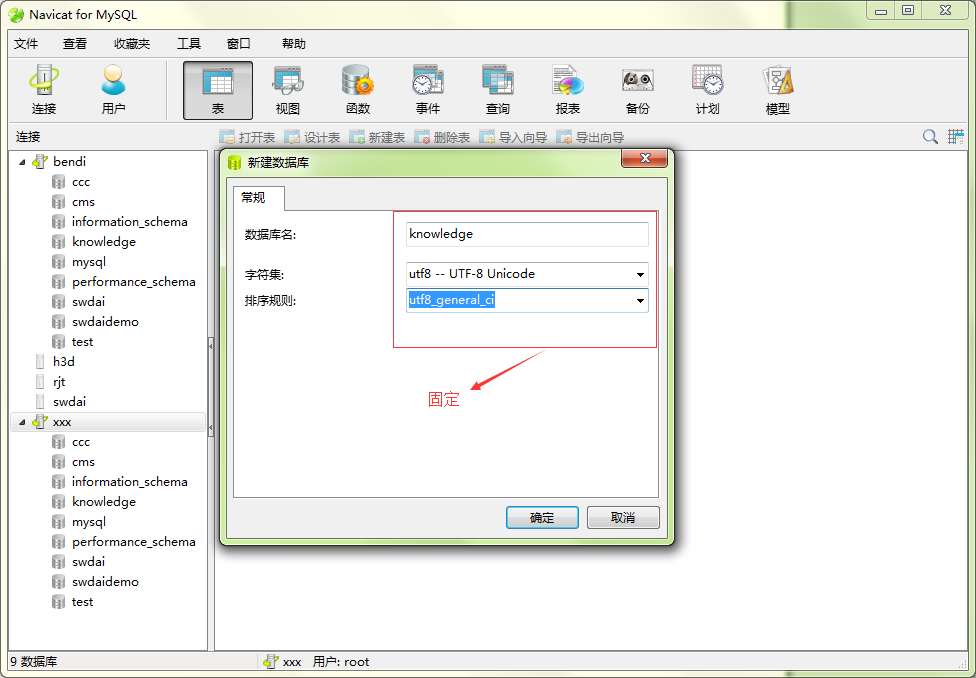Screen dimensions: 976x678
Task: Open the 查看 (View) menu
Action: pos(75,44)
